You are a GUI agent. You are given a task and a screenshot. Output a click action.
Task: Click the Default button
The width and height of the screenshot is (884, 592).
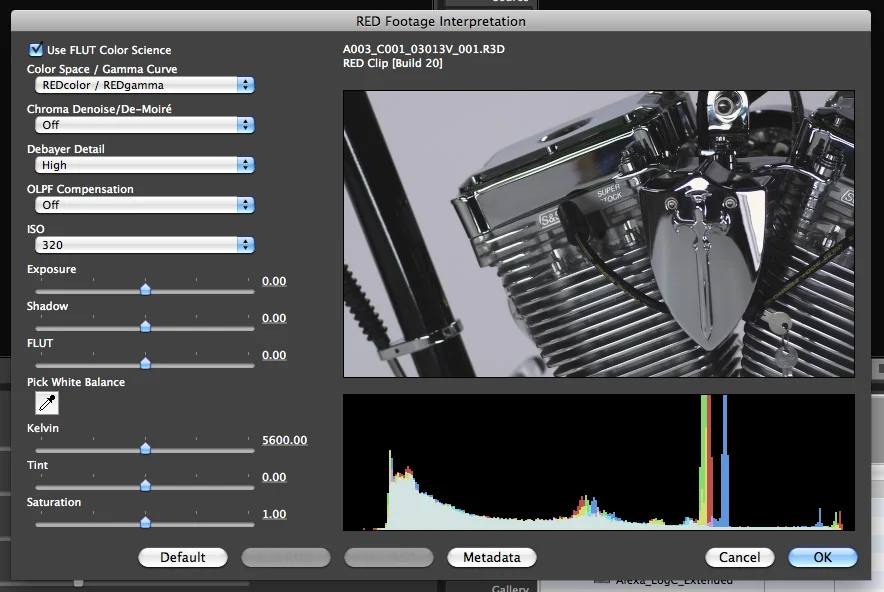tap(183, 558)
